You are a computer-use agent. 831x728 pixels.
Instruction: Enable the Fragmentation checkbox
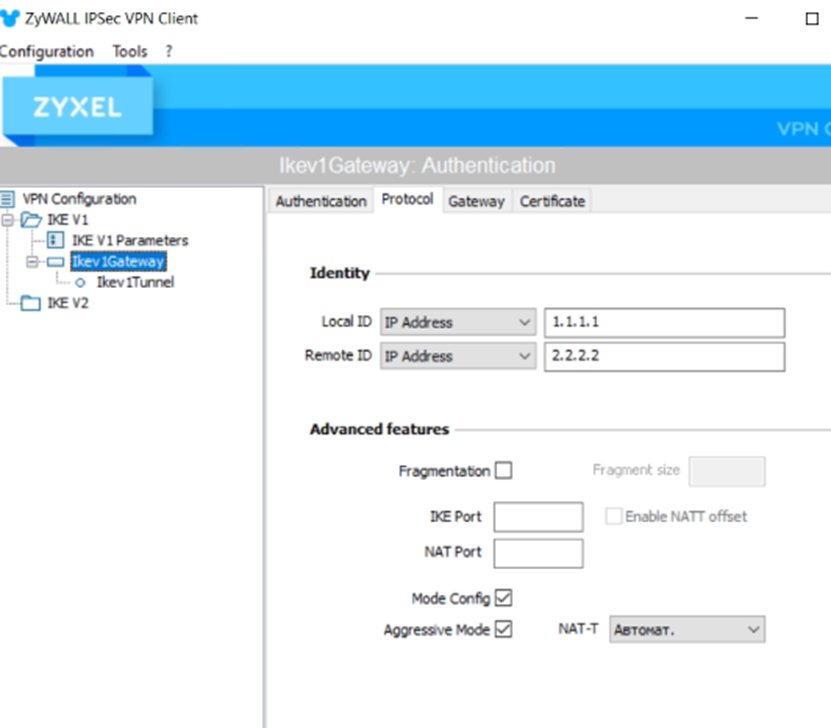point(503,470)
